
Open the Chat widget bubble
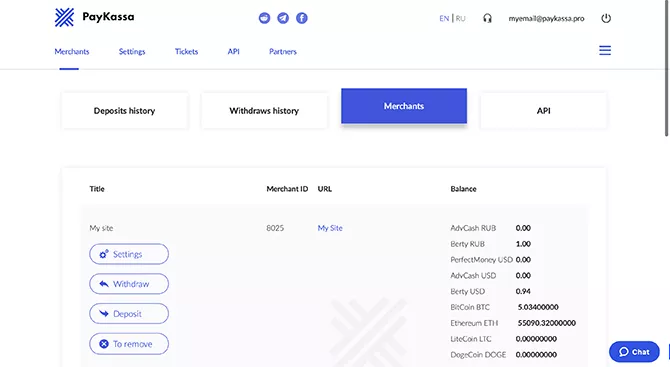click(634, 352)
